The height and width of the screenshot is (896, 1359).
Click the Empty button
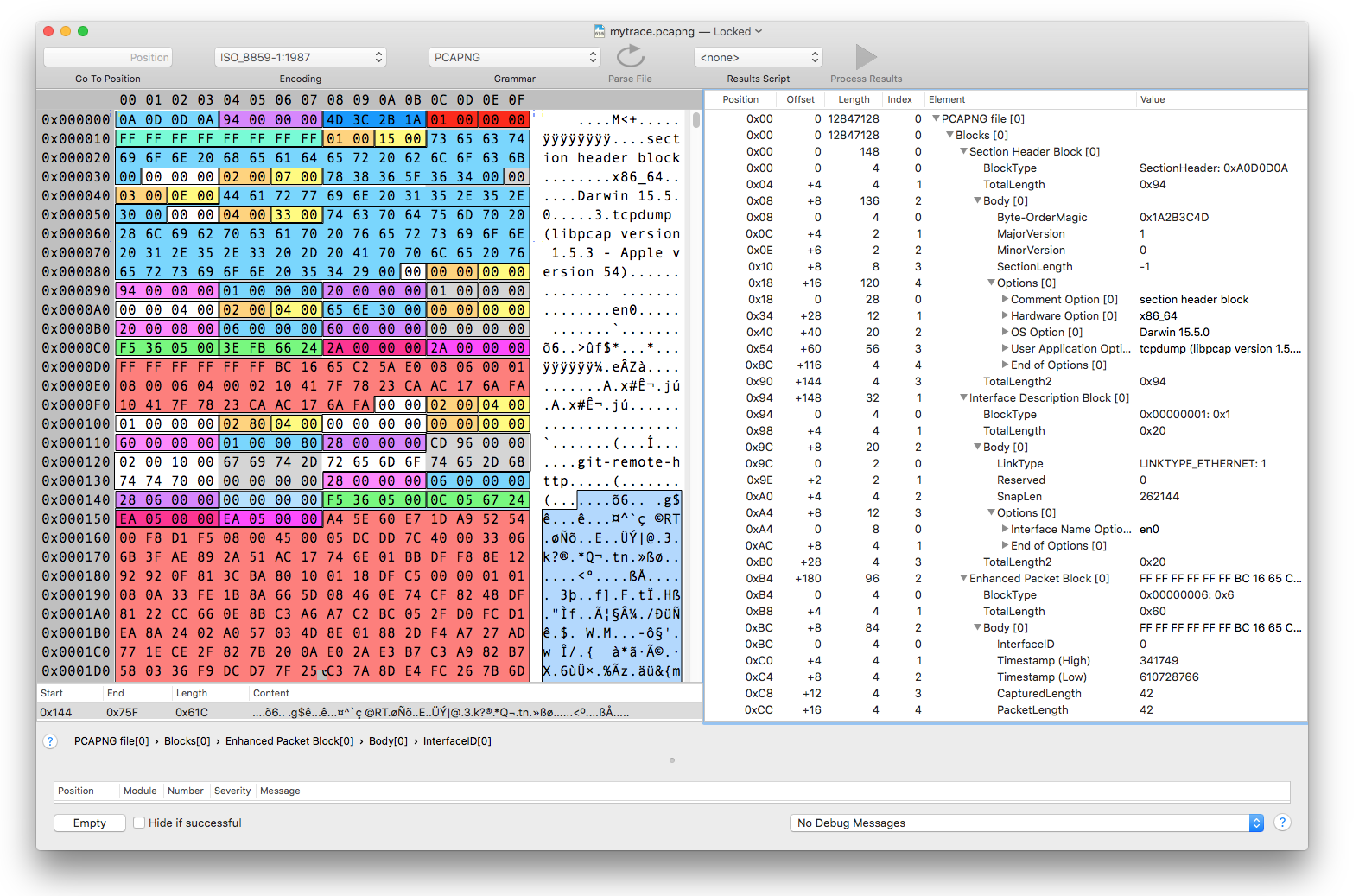point(90,823)
